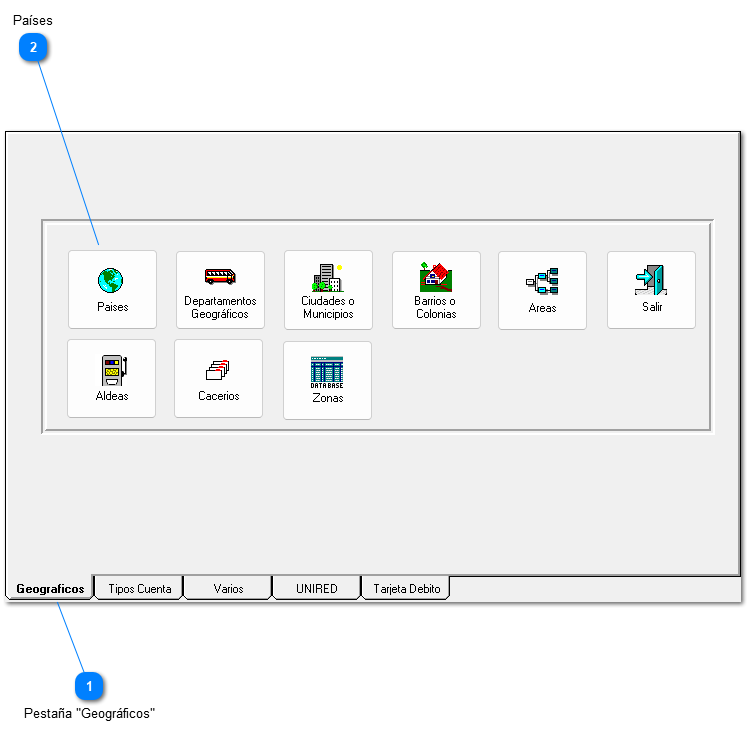750x737 pixels.
Task: Select the Varios tab
Action: pos(228,589)
